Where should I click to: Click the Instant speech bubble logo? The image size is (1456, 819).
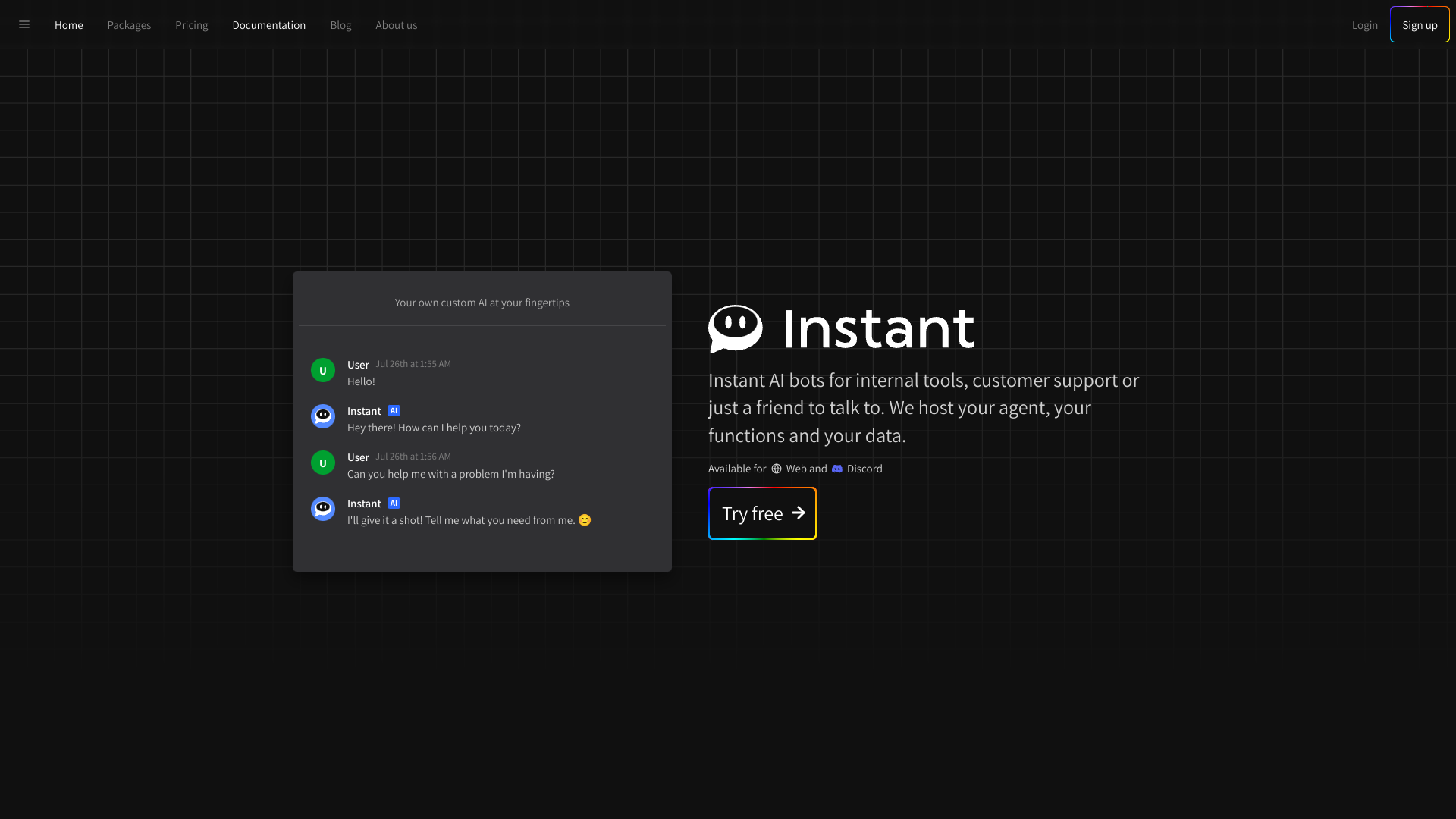coord(734,328)
